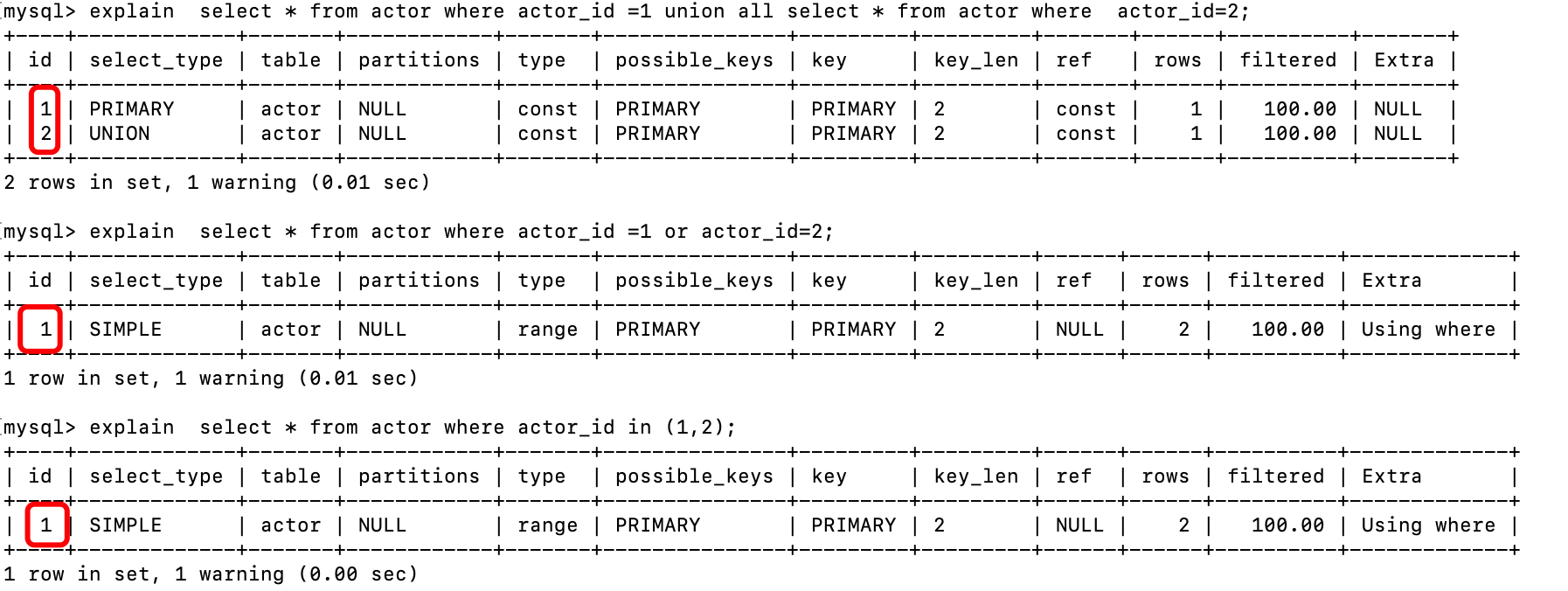Click 'key_len' header in second table
The width and height of the screenshot is (1568, 591).
975,281
